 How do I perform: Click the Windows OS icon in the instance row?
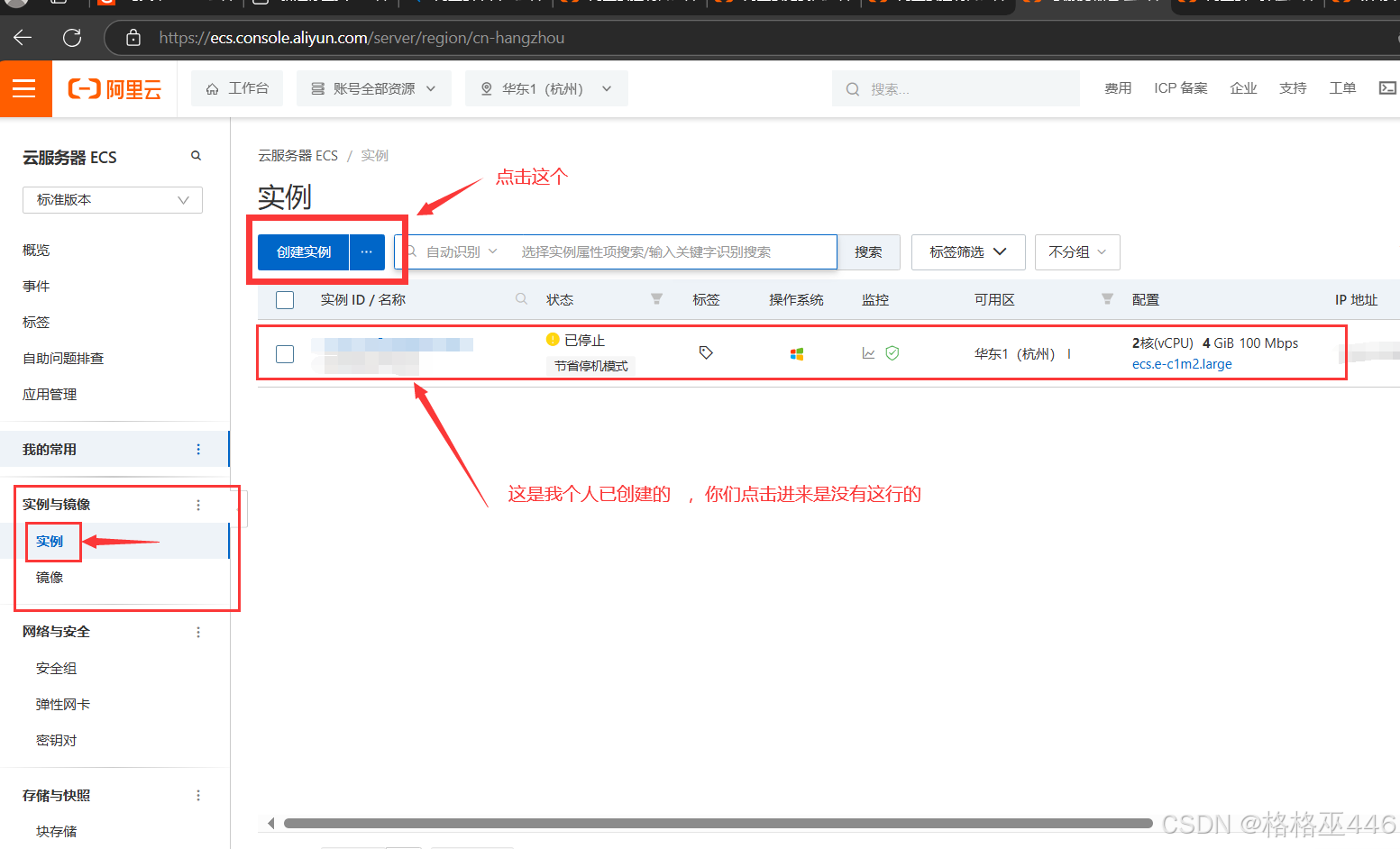click(797, 354)
